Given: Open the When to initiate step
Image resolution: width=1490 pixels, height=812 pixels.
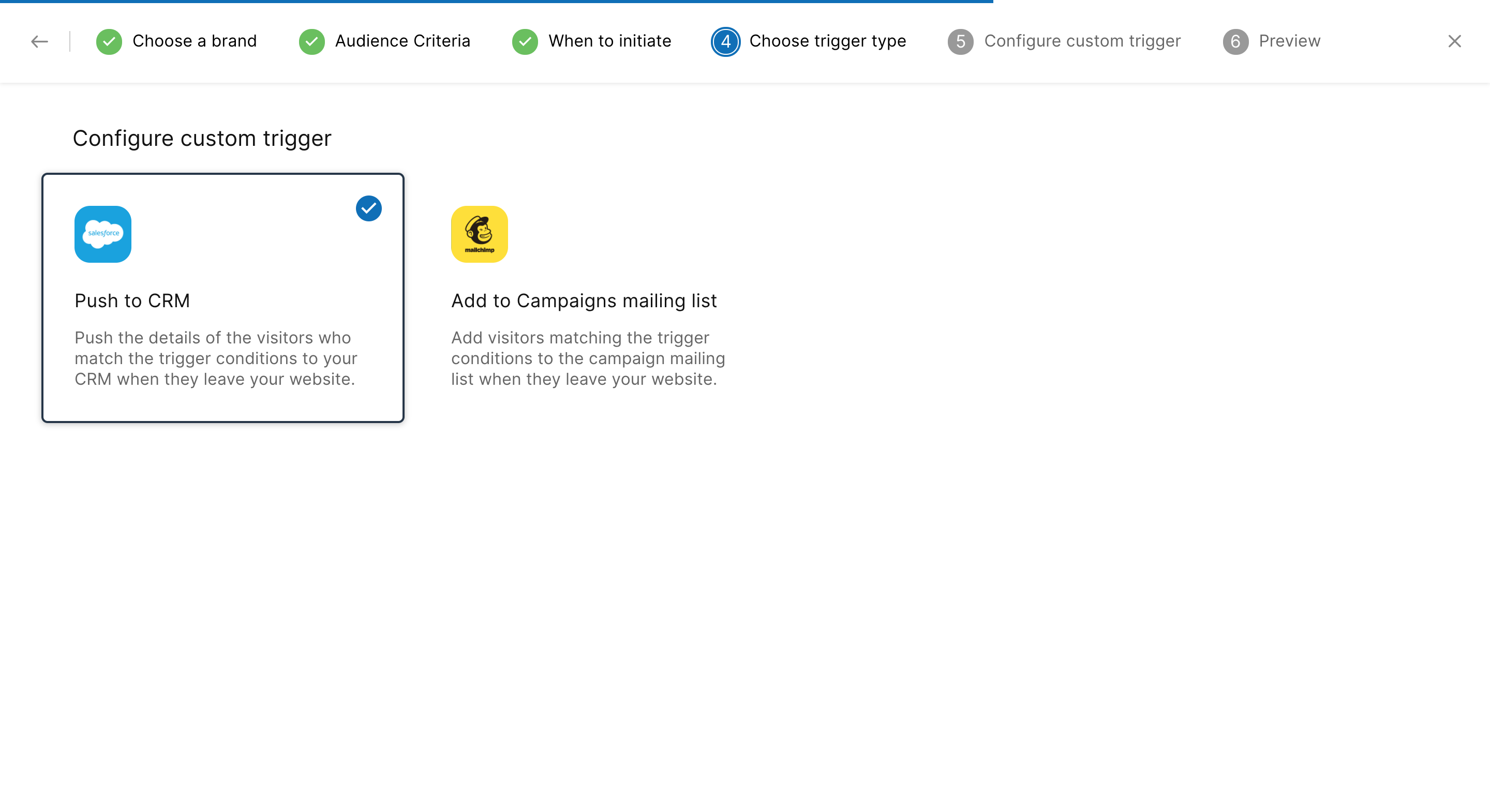Looking at the screenshot, I should coord(609,41).
